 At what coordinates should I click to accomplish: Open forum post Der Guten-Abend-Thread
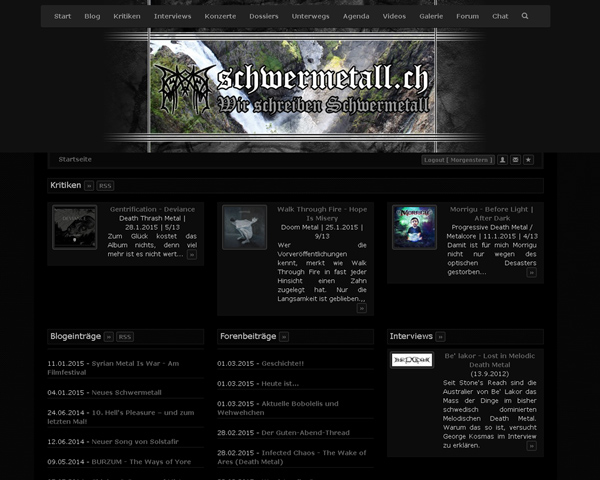pyautogui.click(x=305, y=433)
